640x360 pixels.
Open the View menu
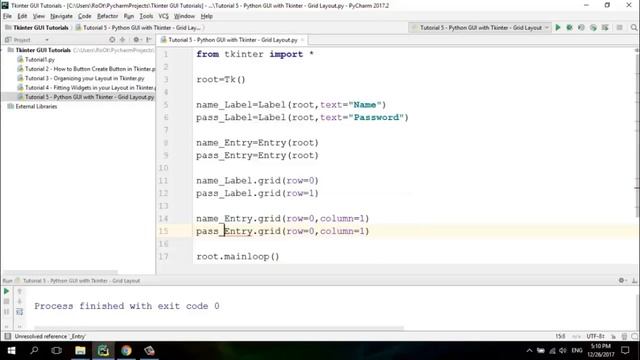pyautogui.click(x=39, y=16)
